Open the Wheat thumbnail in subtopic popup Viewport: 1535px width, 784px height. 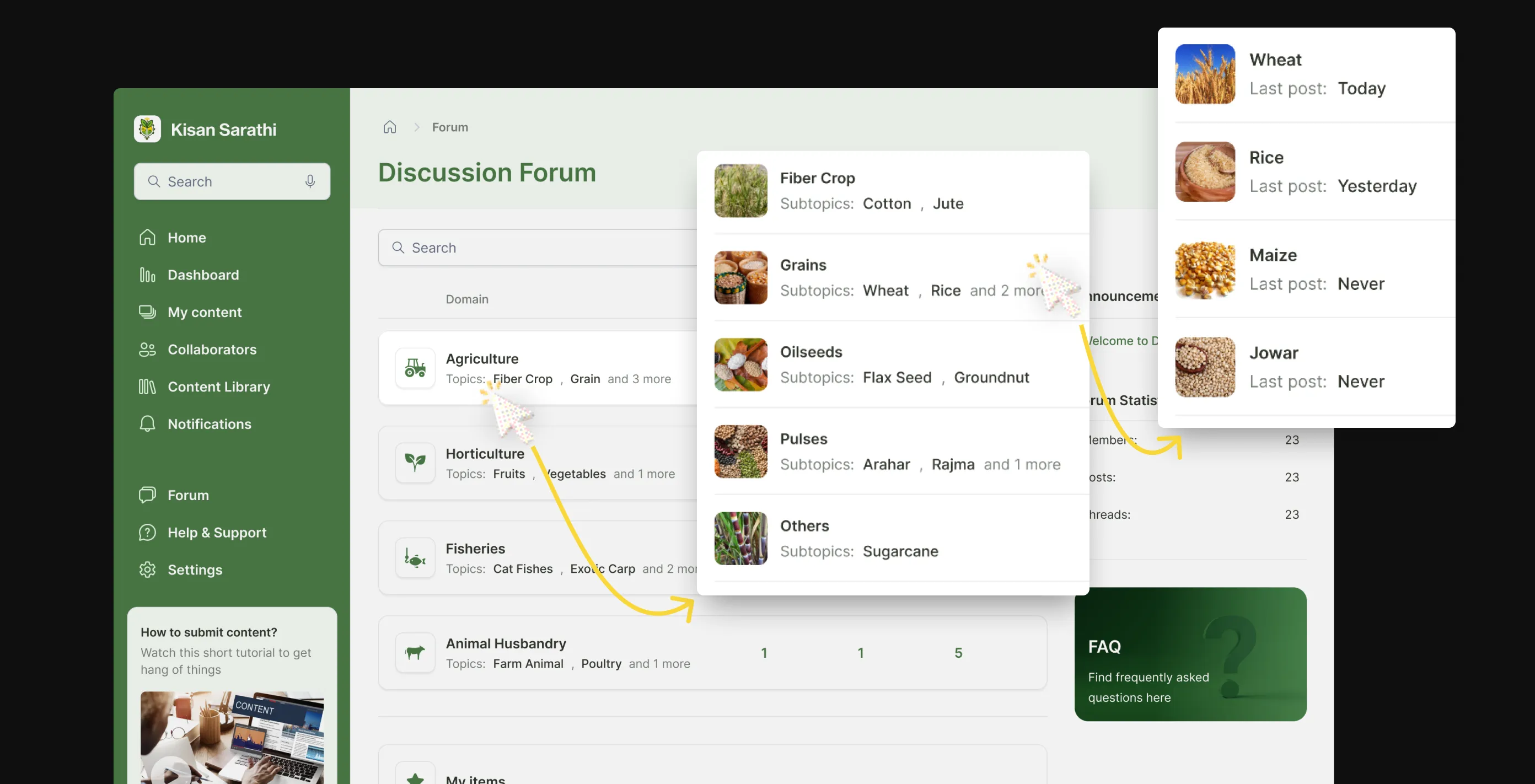[x=1205, y=74]
